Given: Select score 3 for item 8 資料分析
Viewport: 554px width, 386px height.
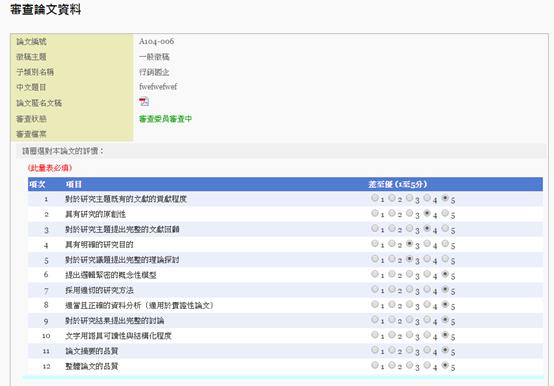Looking at the screenshot, I should pos(409,304).
